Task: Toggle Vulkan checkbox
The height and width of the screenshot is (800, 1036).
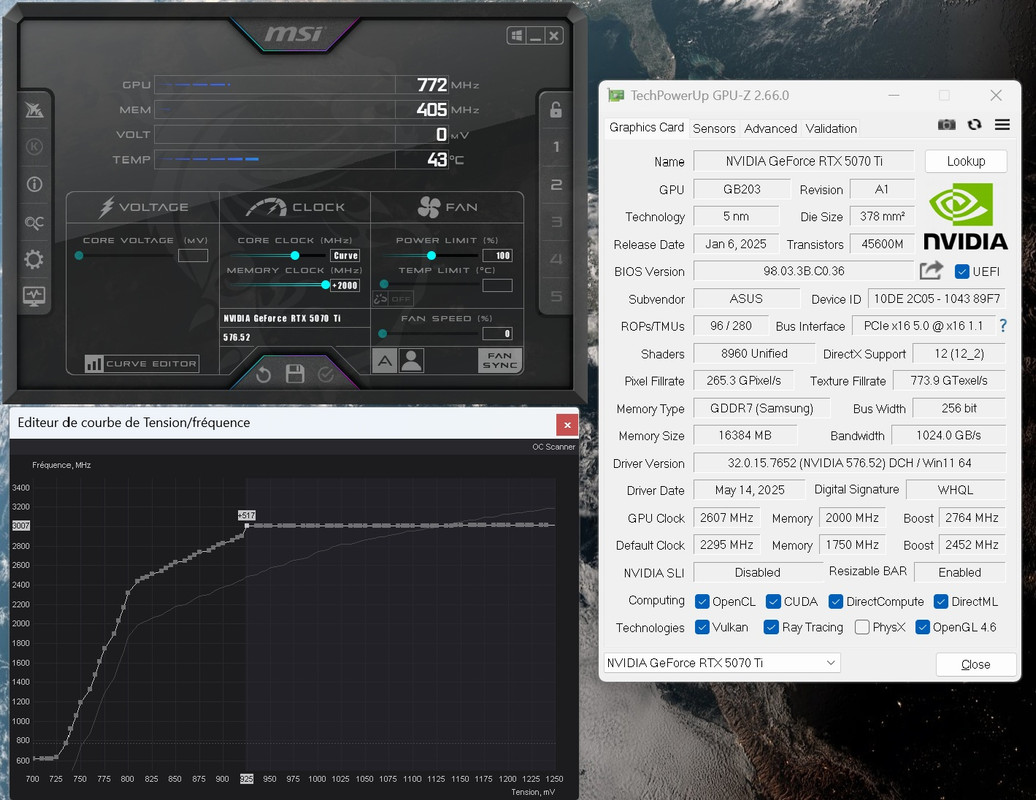Action: [x=702, y=628]
